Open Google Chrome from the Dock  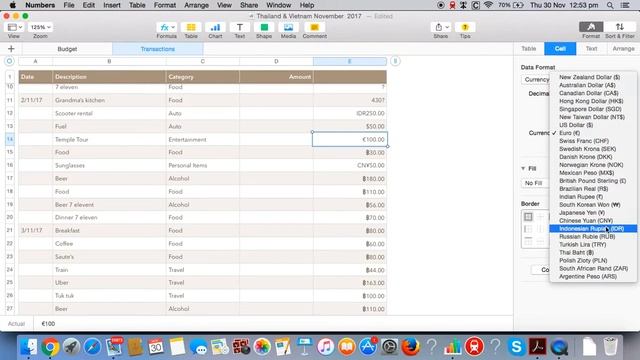(50, 347)
